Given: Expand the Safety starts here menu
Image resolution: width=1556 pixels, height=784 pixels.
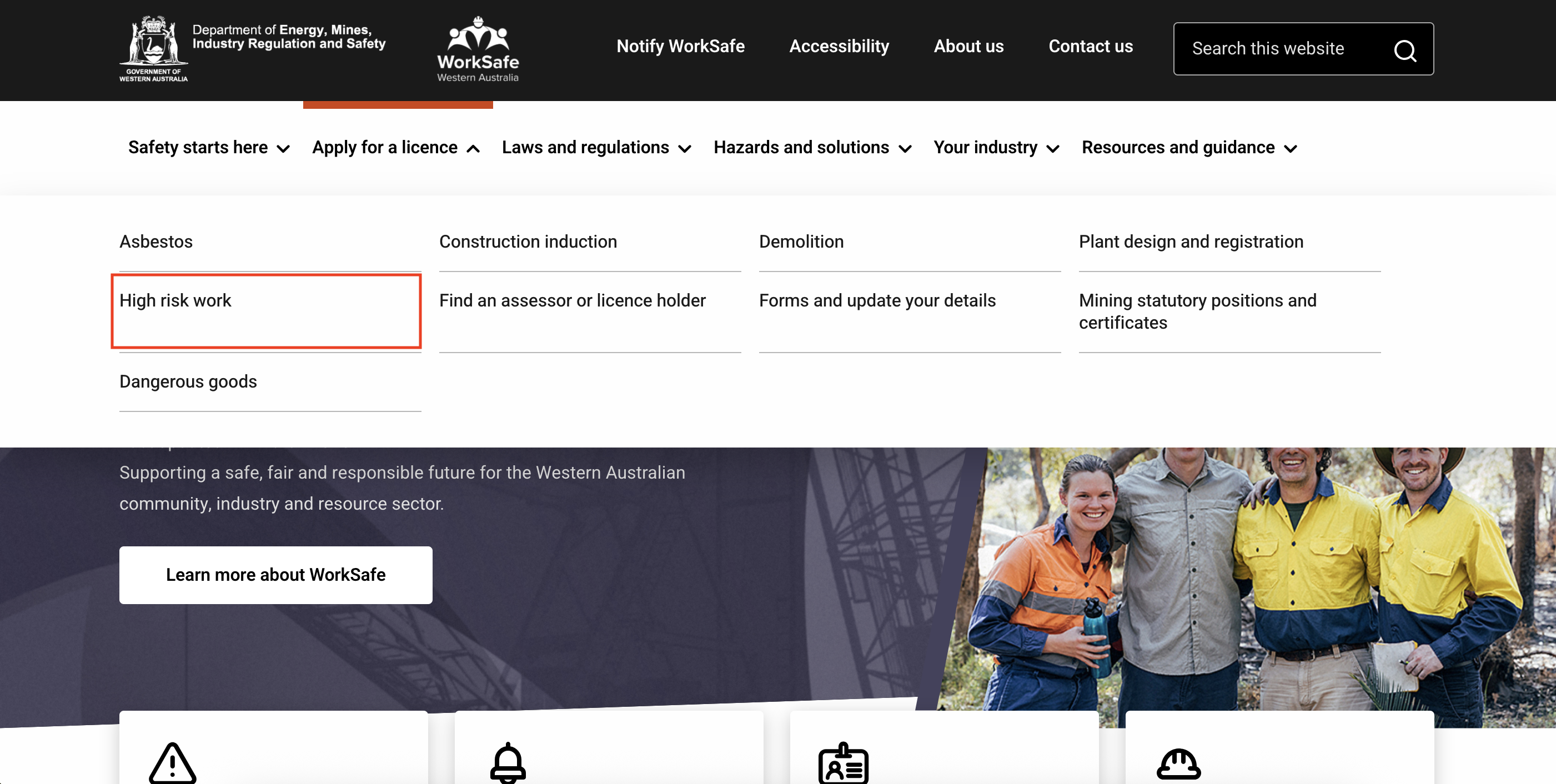Looking at the screenshot, I should 208,147.
